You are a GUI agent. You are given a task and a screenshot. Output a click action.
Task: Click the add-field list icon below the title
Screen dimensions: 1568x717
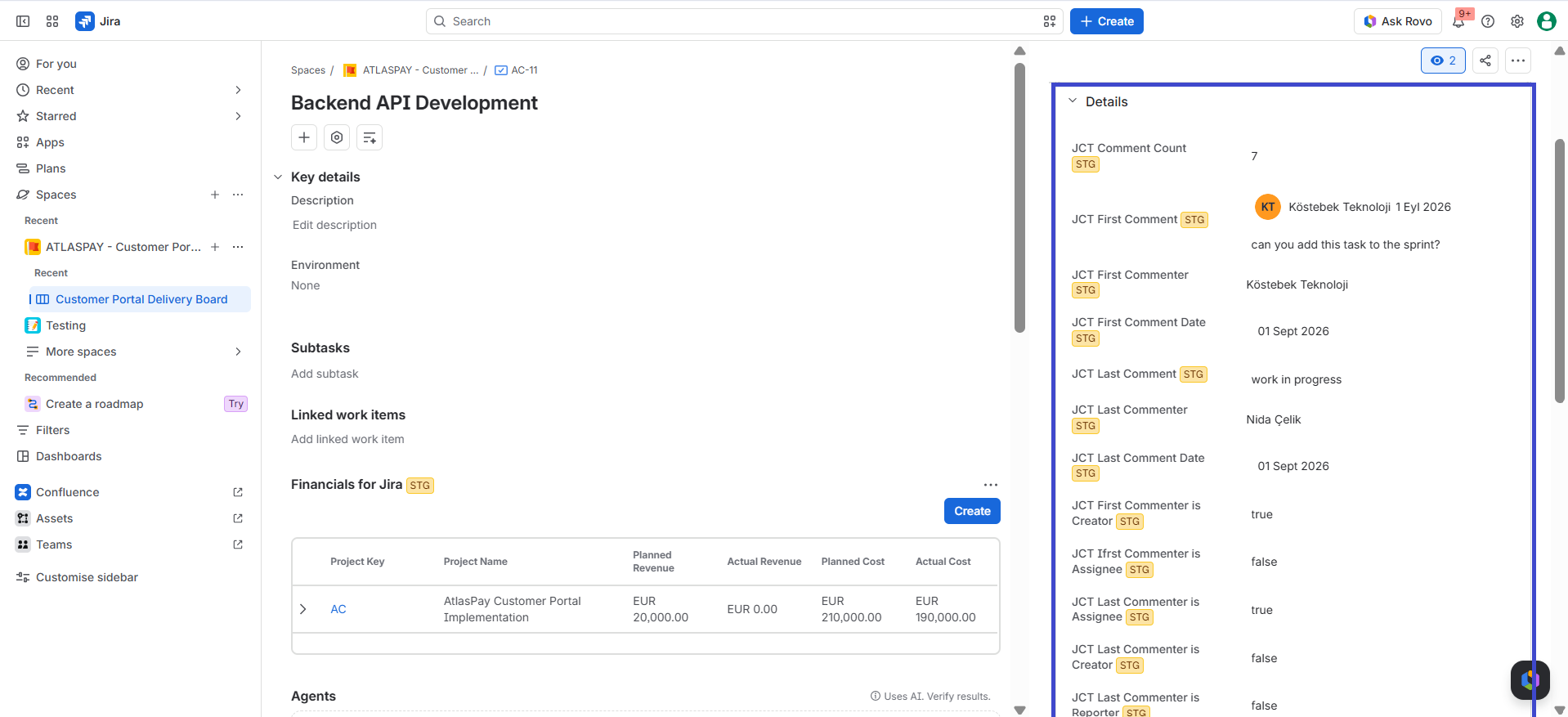(x=370, y=137)
